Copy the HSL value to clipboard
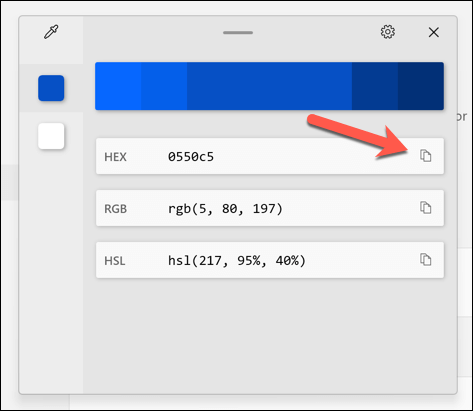 [426, 259]
